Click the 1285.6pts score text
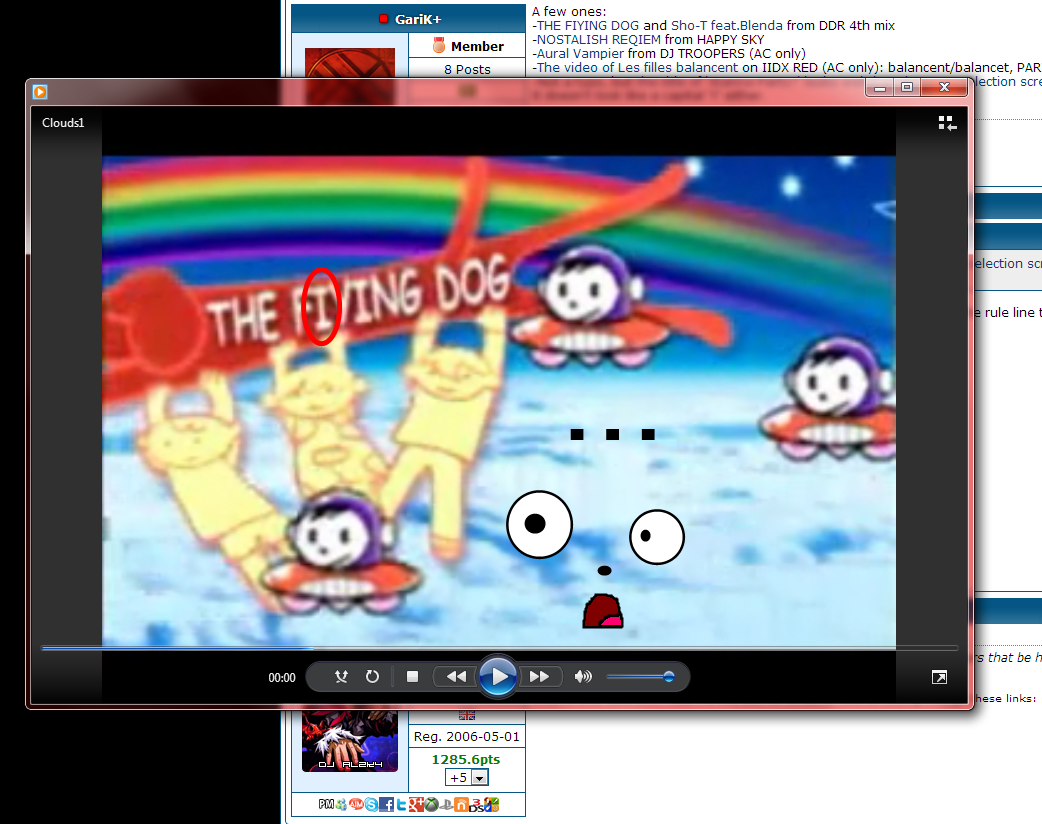1042x824 pixels. click(466, 759)
